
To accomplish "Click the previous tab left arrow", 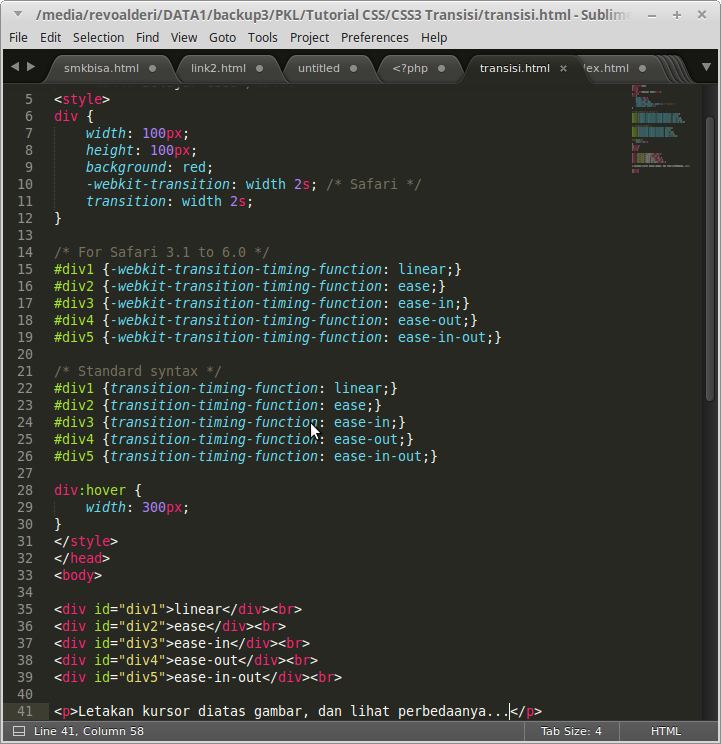I will pyautogui.click(x=15, y=67).
